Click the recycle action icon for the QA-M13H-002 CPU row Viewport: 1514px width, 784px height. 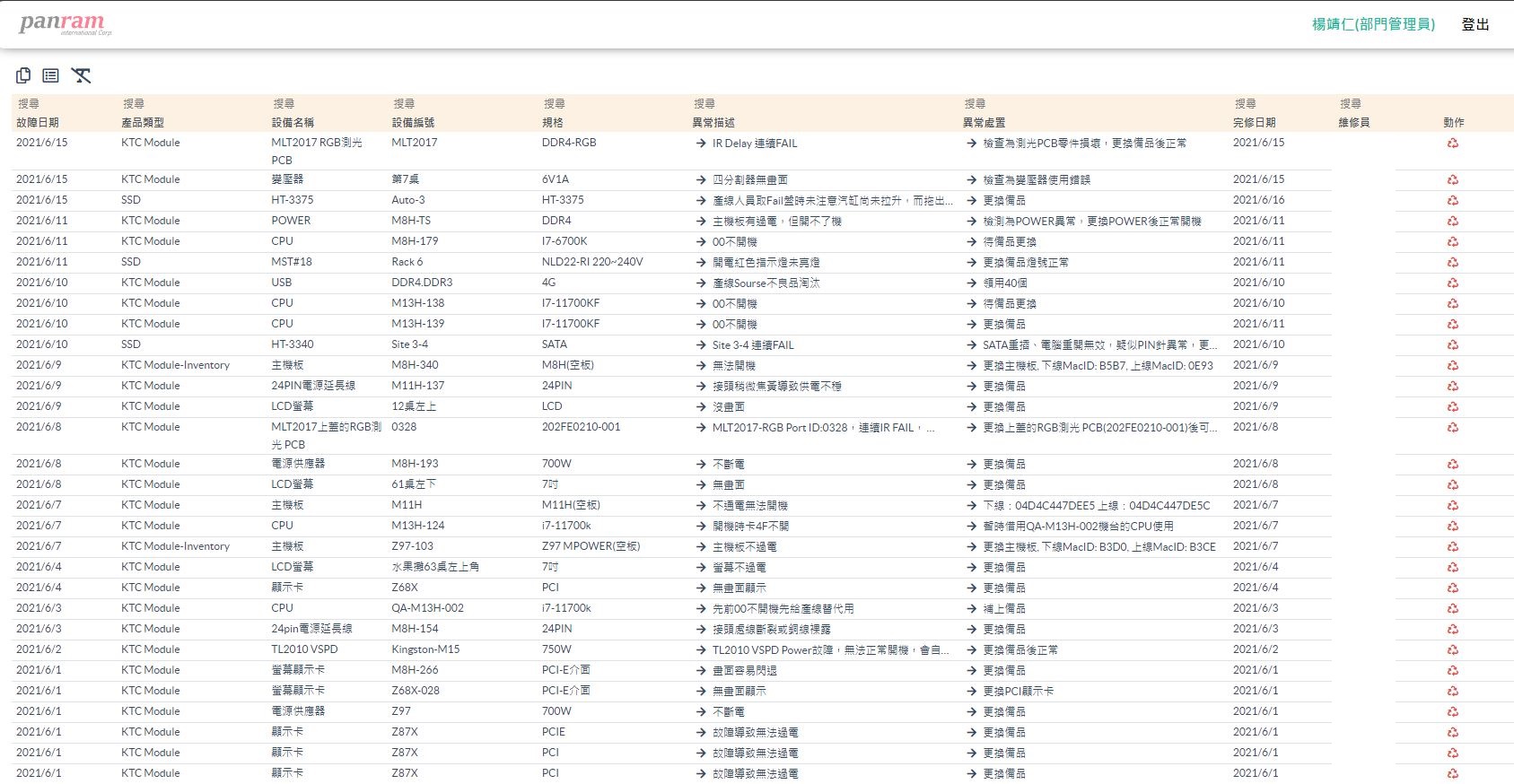click(x=1452, y=609)
